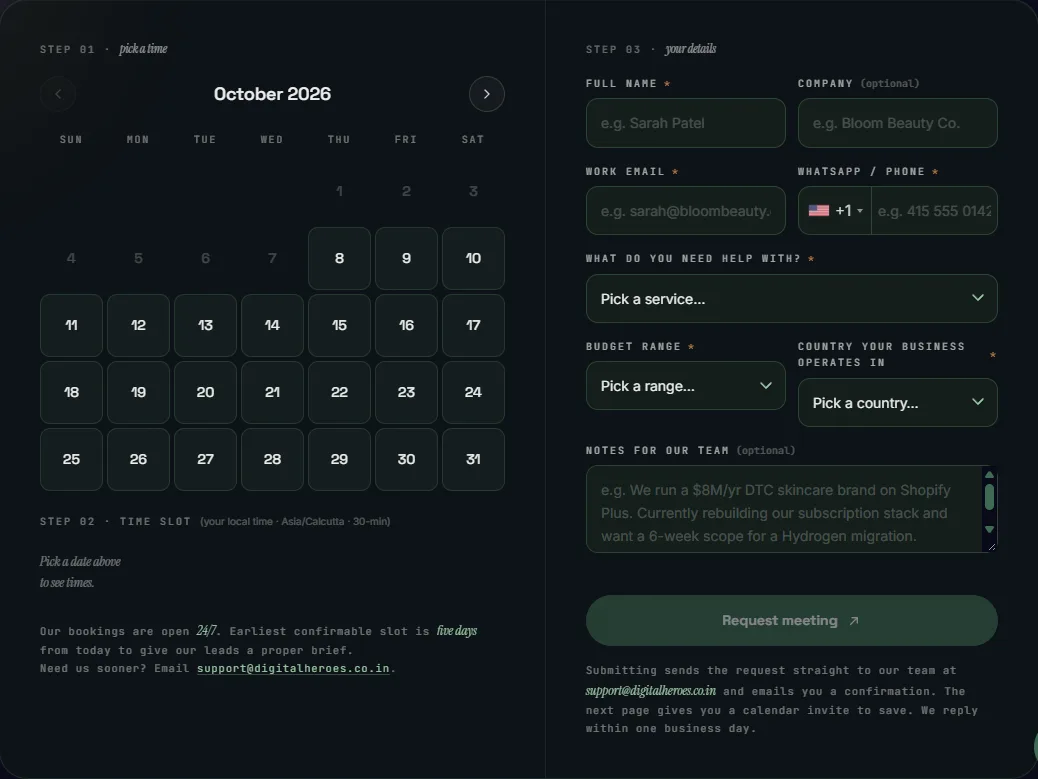Select October 21 on the calendar
Screen dimensions: 1038x779
(272, 392)
